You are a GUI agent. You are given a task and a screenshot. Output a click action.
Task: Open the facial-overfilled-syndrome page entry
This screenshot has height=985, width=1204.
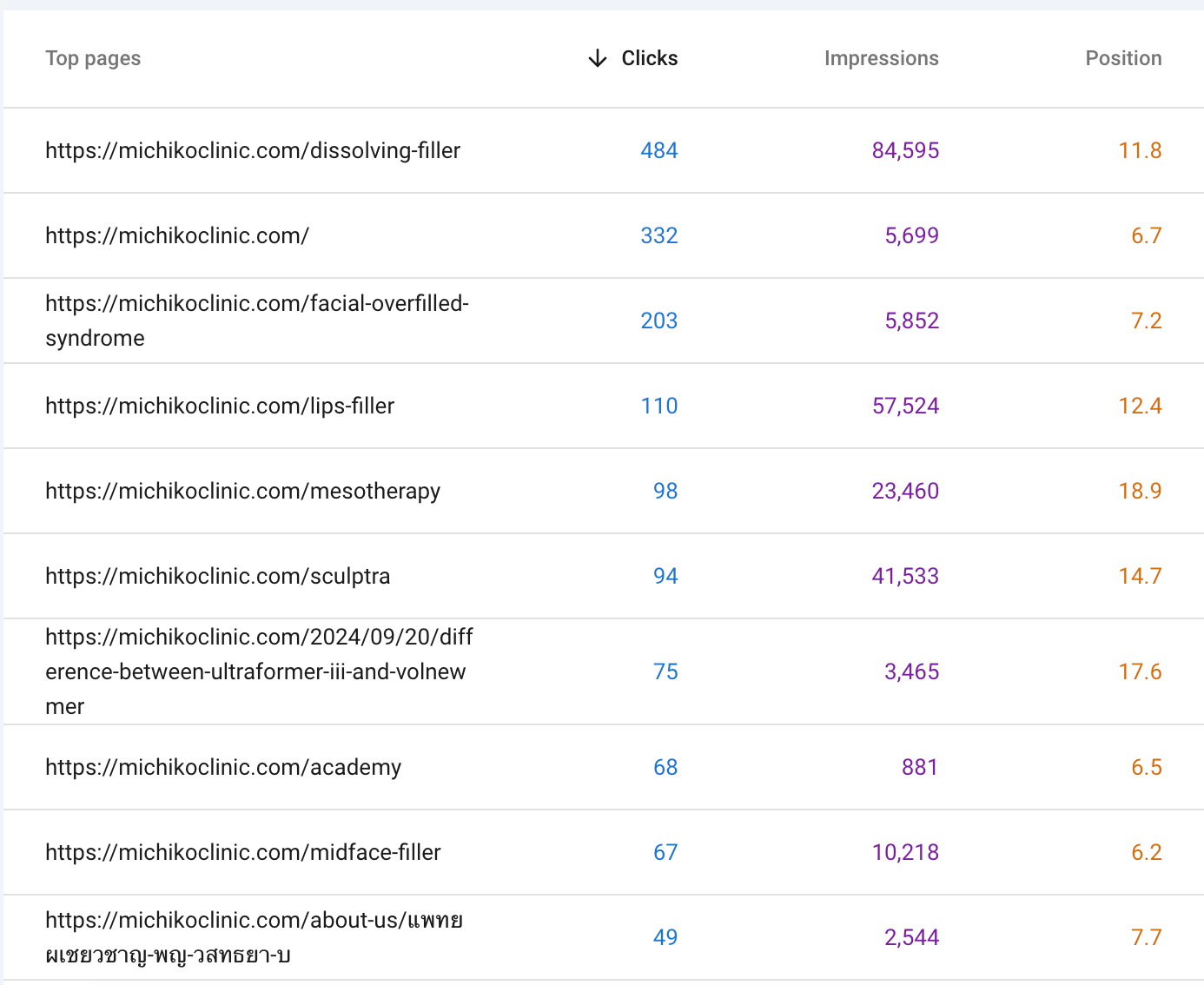pyautogui.click(x=257, y=321)
